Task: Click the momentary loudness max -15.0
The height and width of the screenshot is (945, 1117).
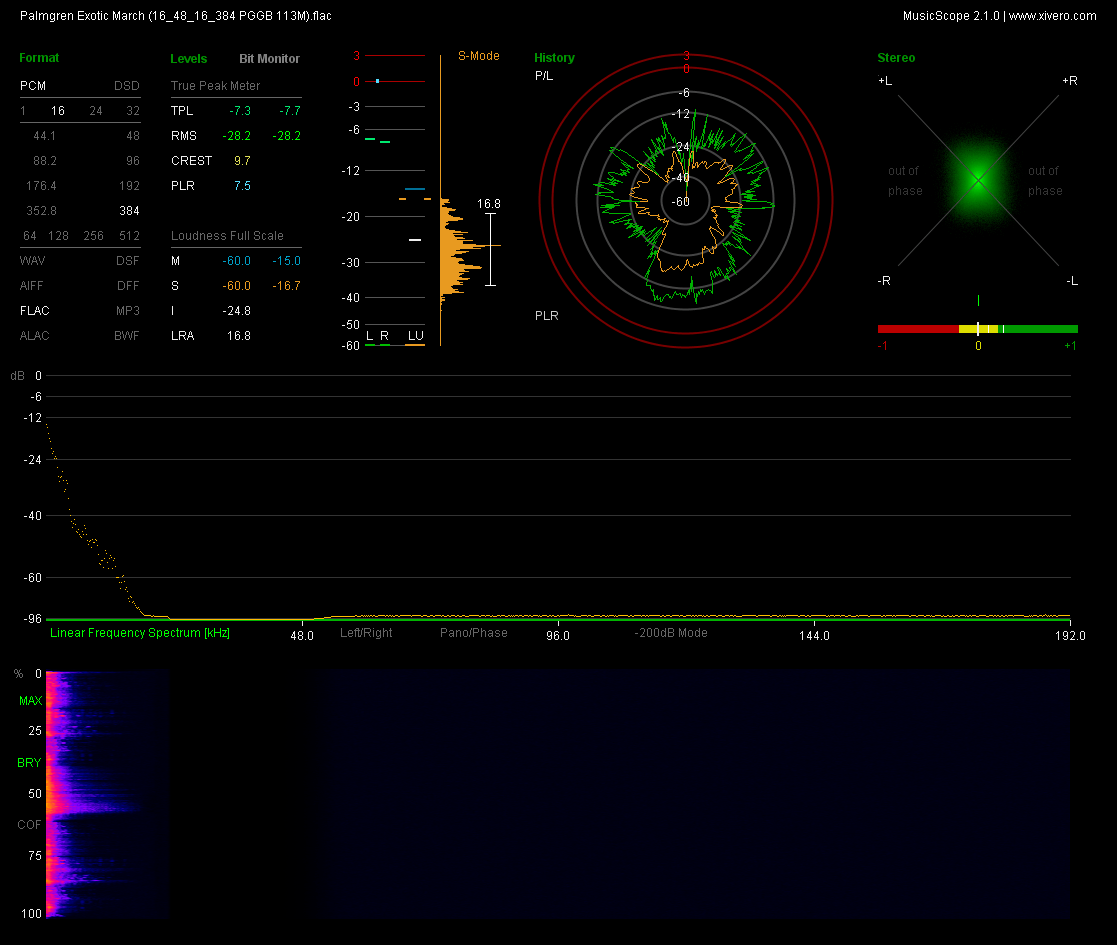Action: (286, 261)
